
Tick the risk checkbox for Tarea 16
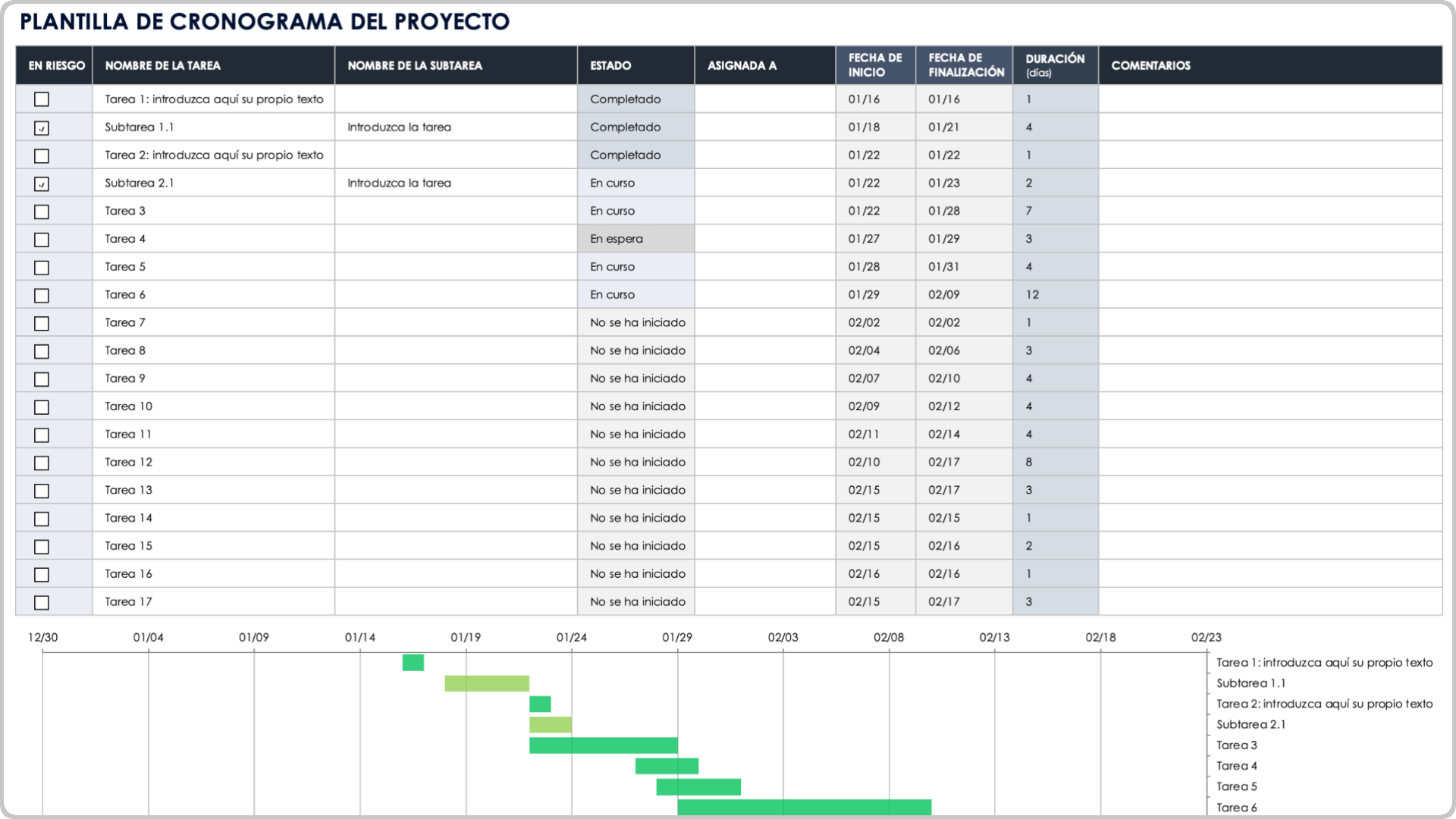point(42,575)
